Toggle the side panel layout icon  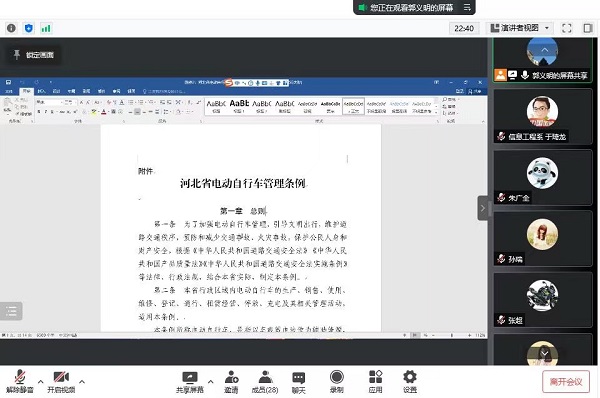point(588,28)
